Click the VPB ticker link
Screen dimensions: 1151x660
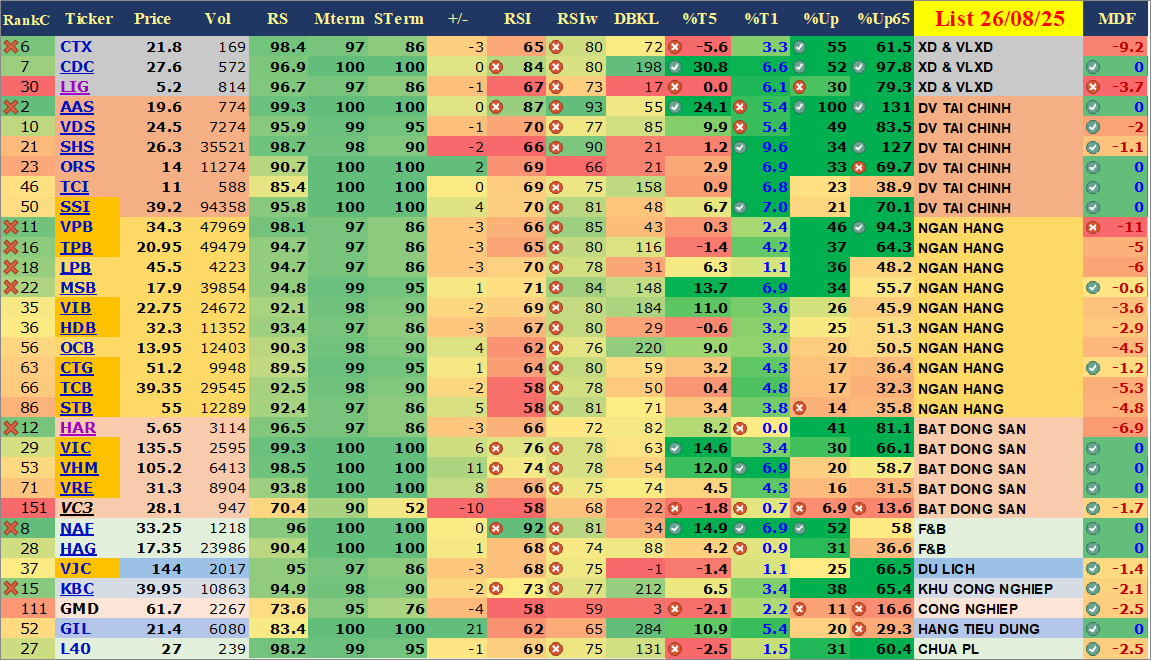76,228
